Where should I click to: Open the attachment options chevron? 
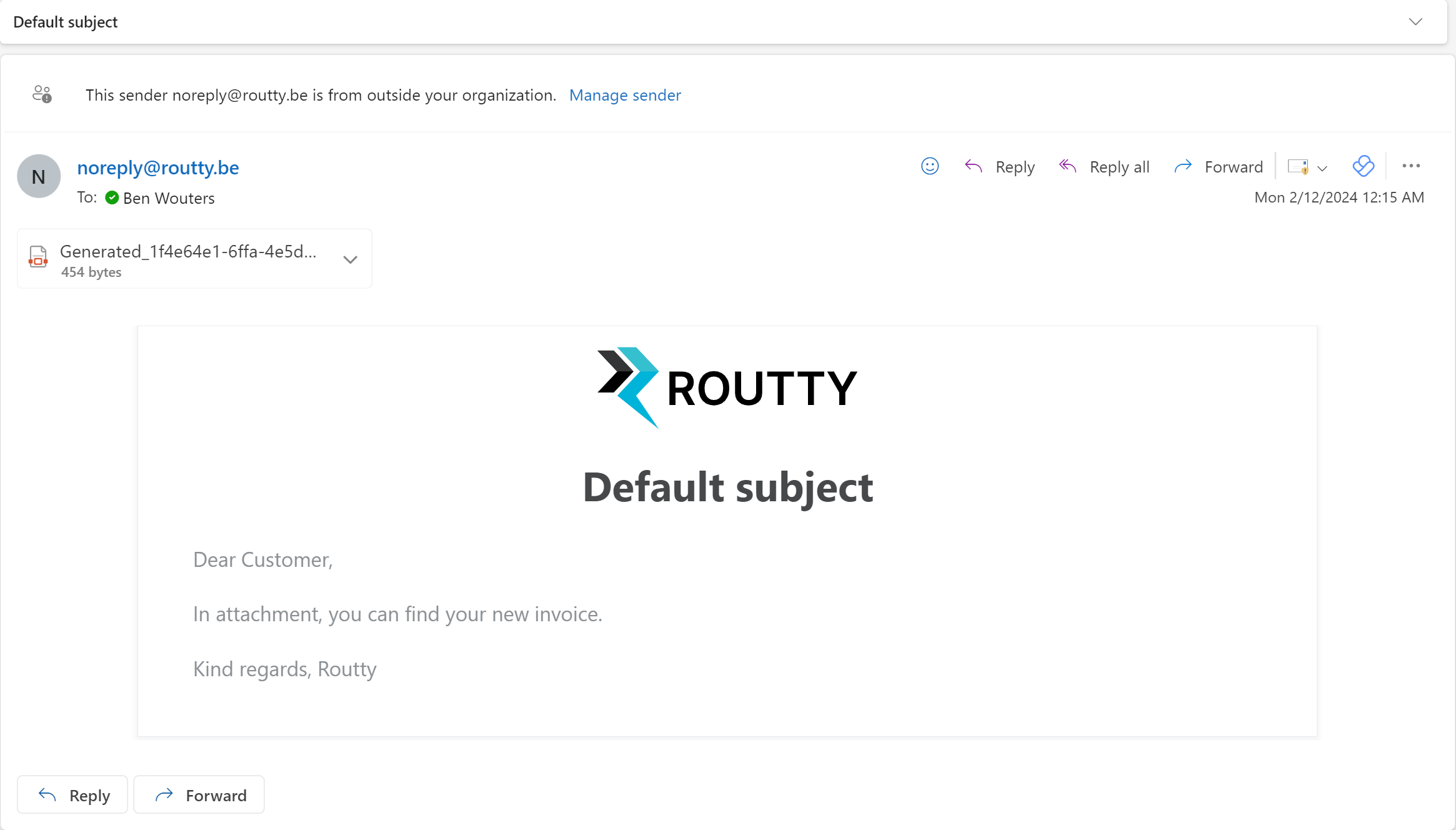tap(351, 259)
